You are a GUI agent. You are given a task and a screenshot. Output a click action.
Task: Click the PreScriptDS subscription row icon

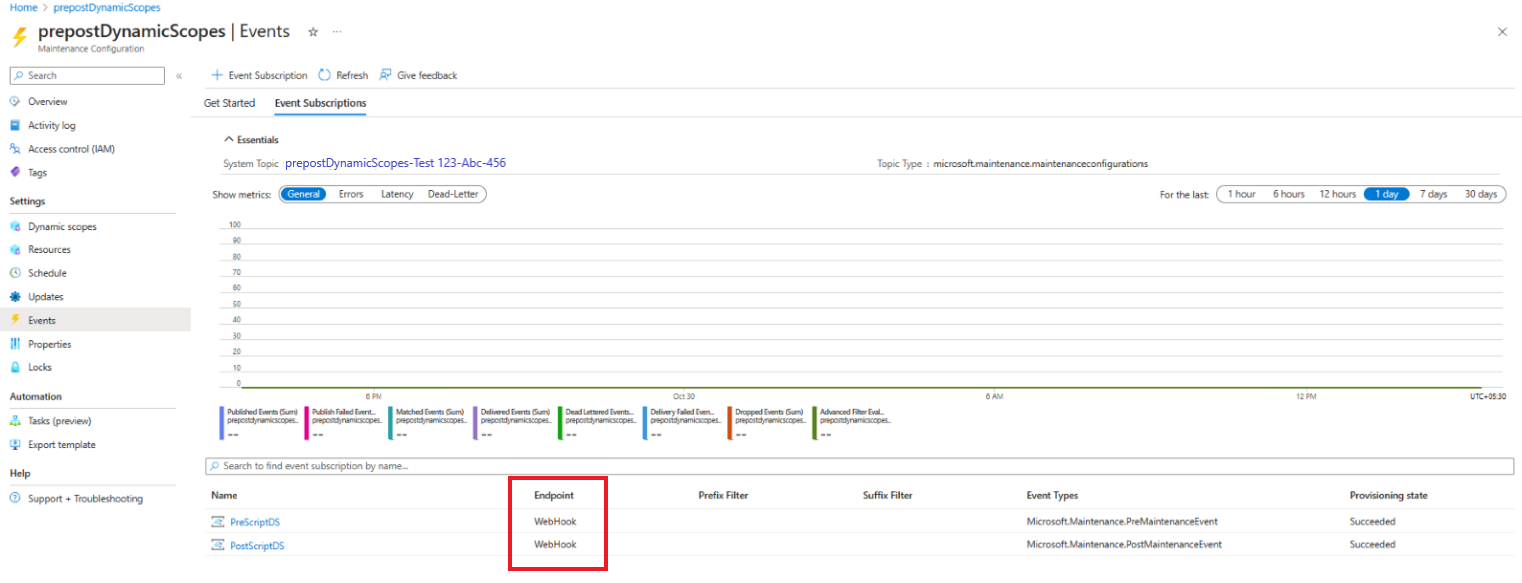(x=218, y=522)
